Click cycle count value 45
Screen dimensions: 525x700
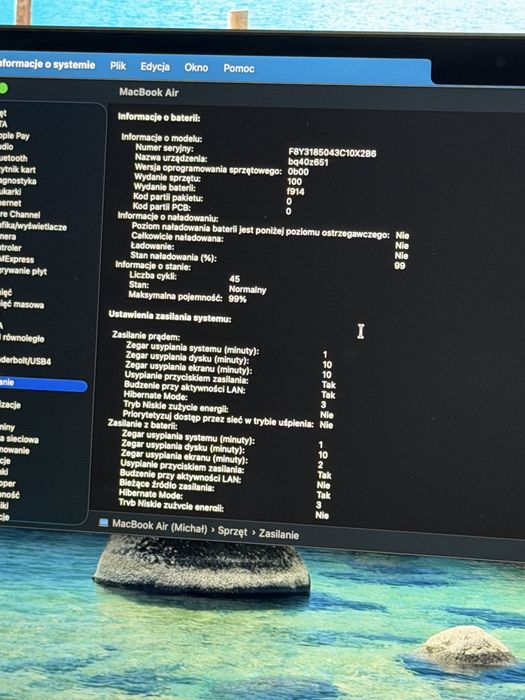click(x=234, y=279)
